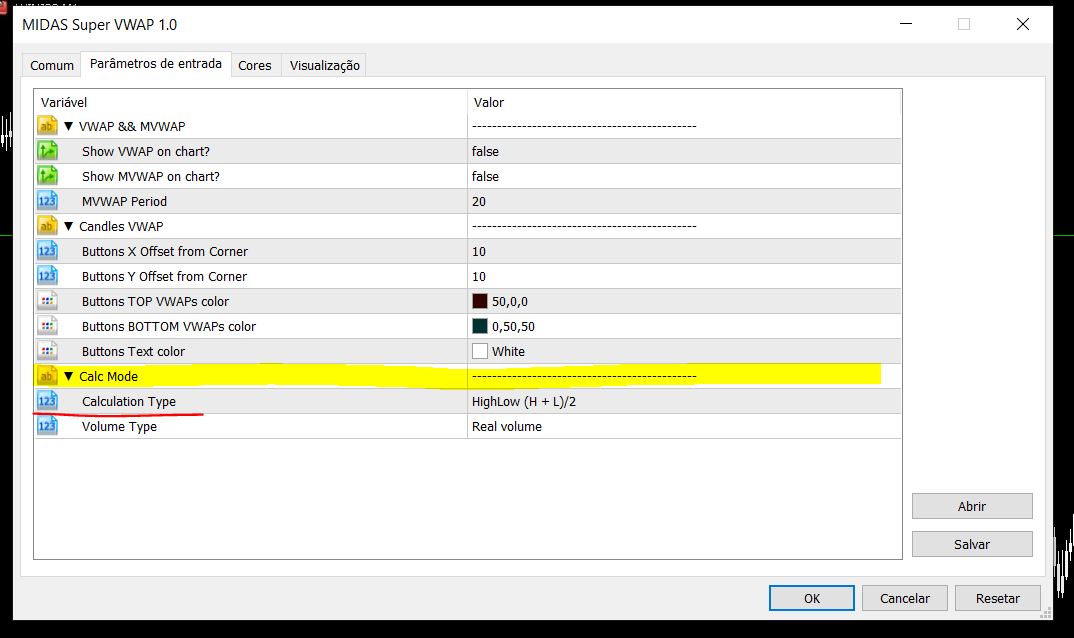Minimize the MIDAS Super VWAP dialog
1074x638 pixels.
[906, 24]
